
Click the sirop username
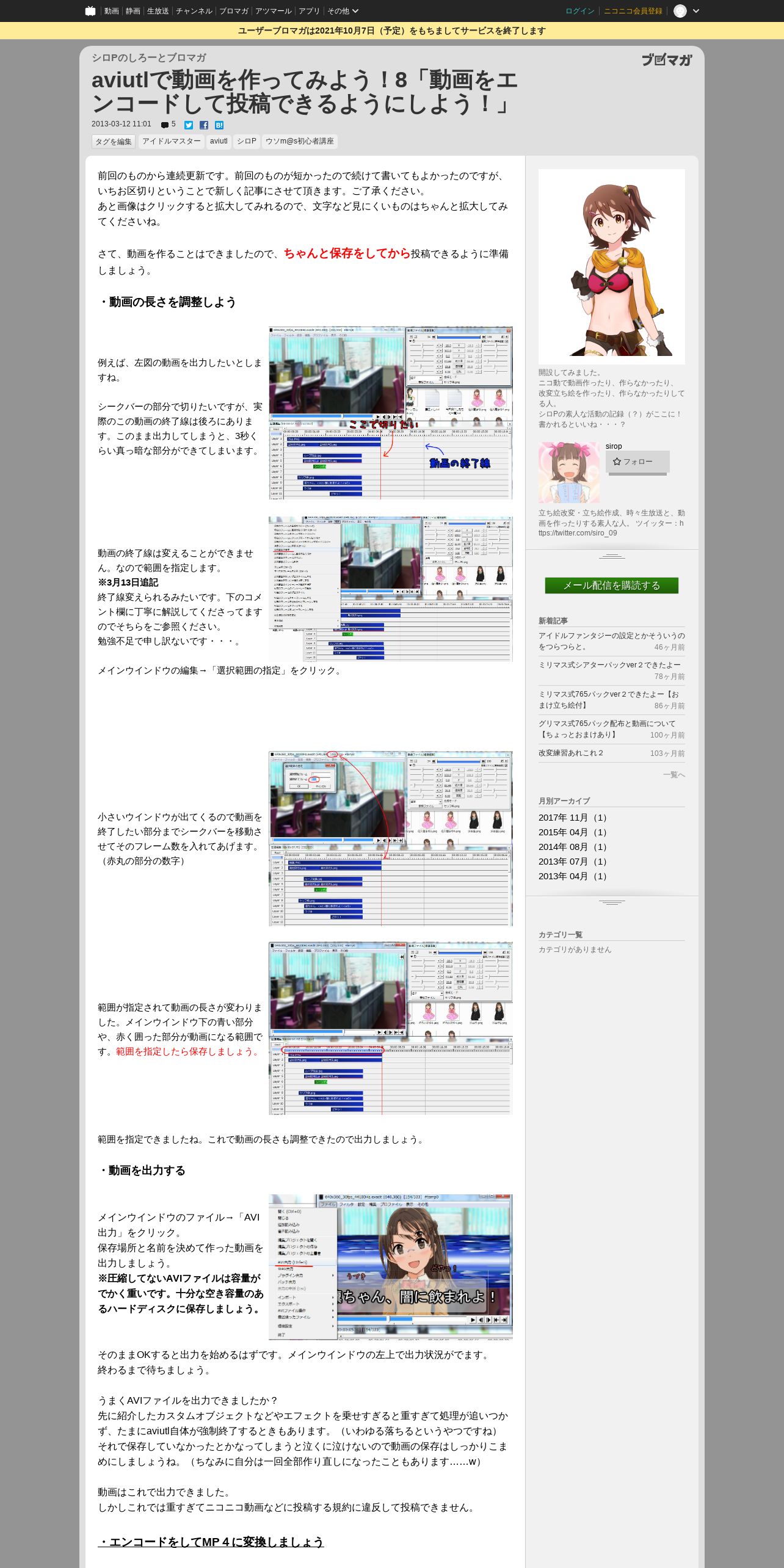(614, 446)
